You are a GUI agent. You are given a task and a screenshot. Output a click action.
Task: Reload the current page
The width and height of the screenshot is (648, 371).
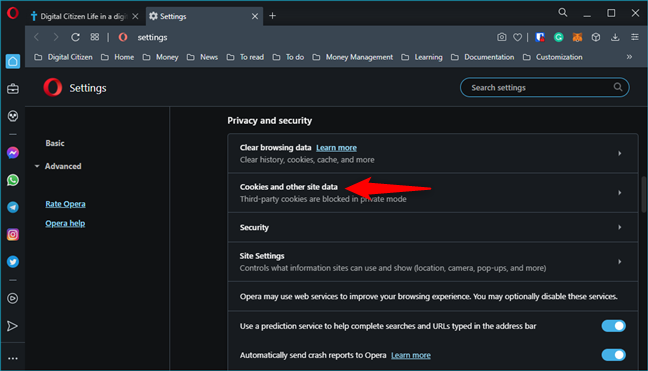(75, 37)
